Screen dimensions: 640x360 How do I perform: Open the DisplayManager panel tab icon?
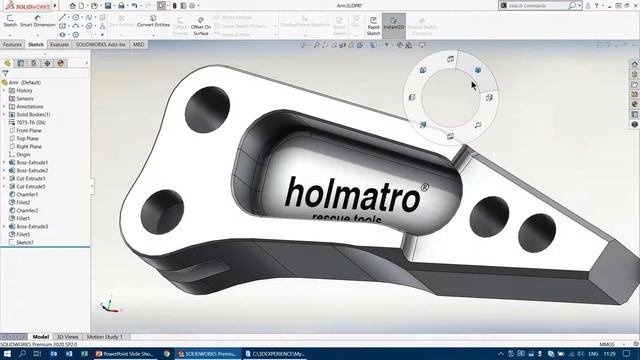click(x=61, y=63)
